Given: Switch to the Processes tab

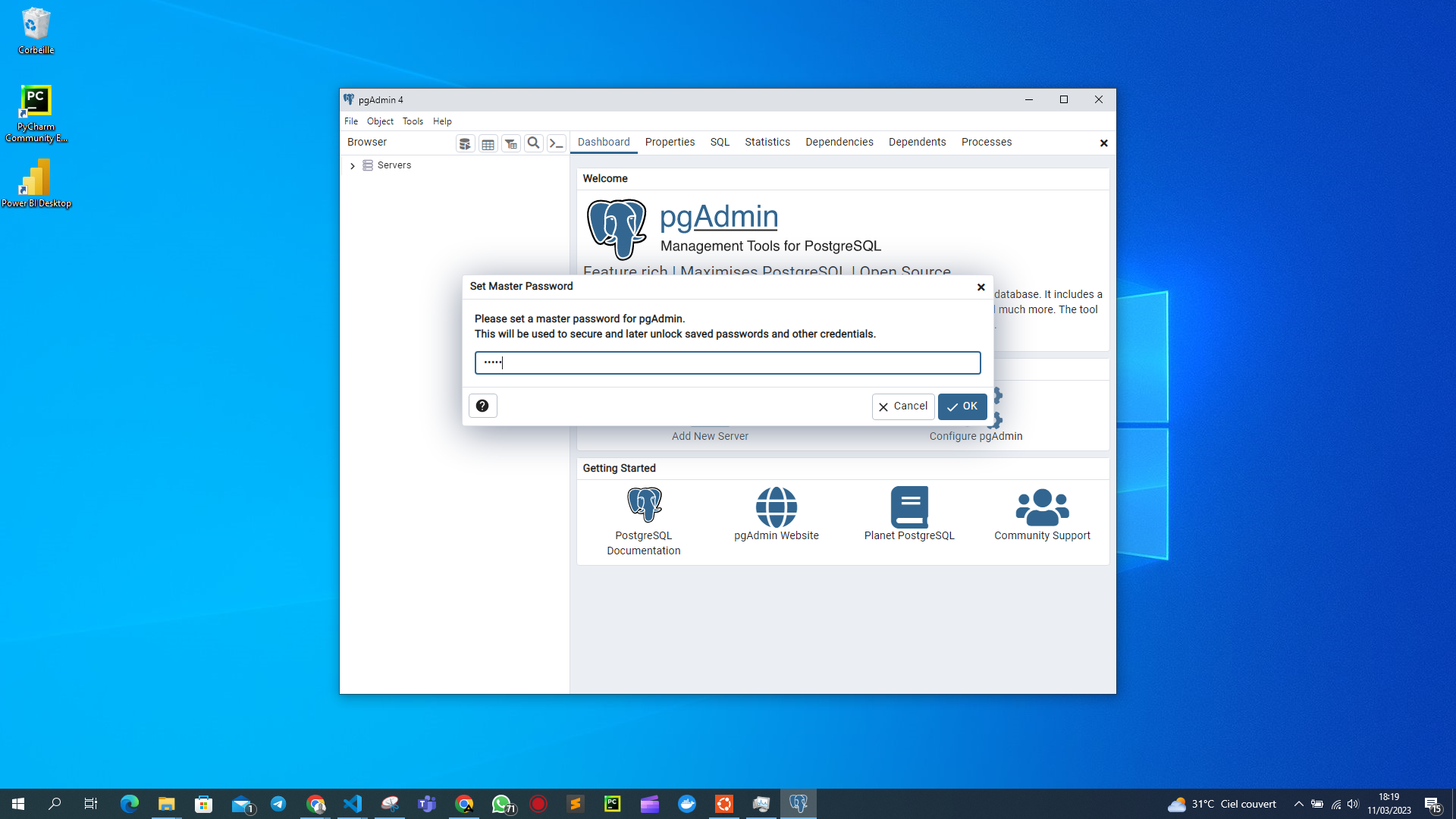Looking at the screenshot, I should click(987, 142).
